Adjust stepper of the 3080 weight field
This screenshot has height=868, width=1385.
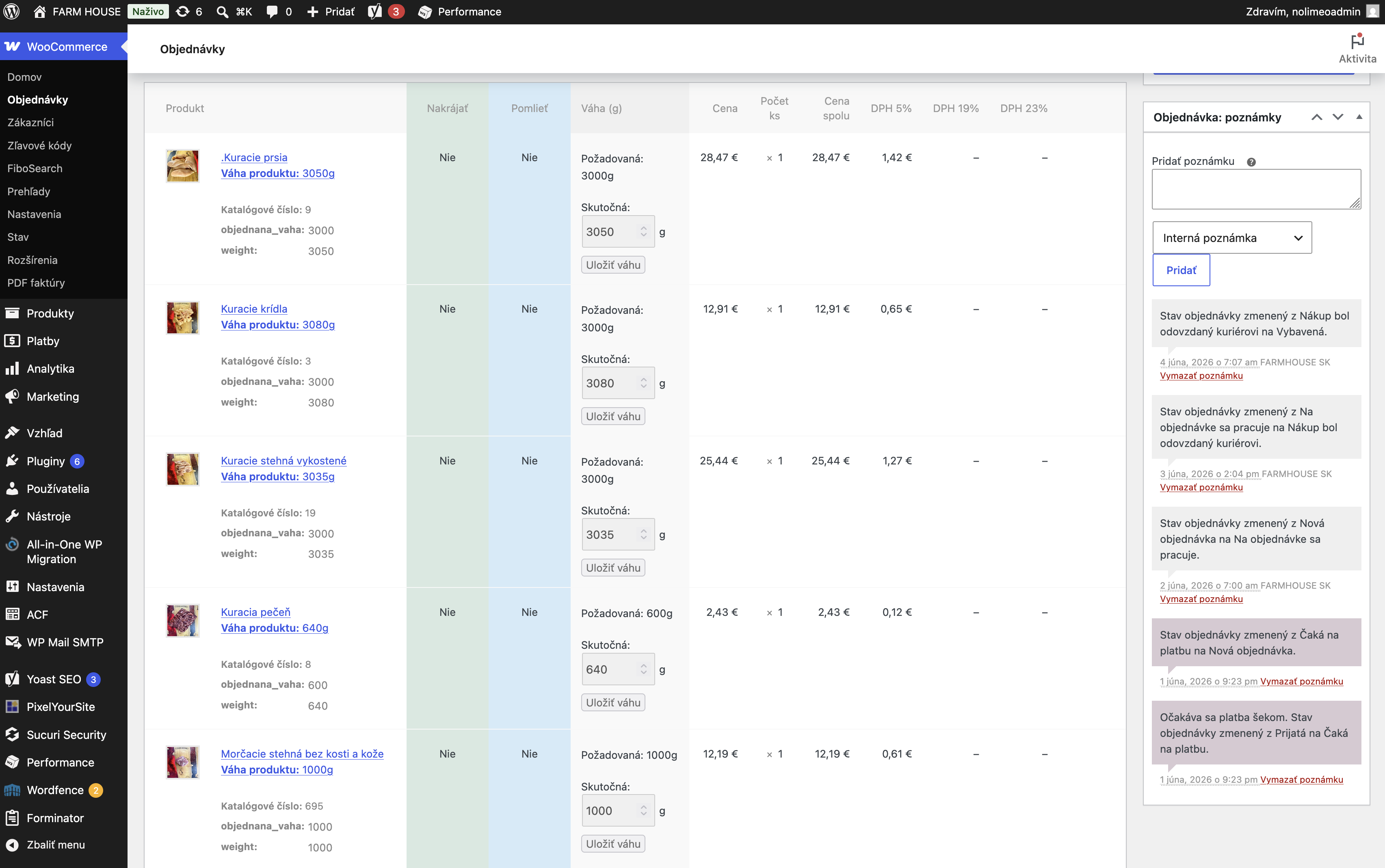coord(644,383)
